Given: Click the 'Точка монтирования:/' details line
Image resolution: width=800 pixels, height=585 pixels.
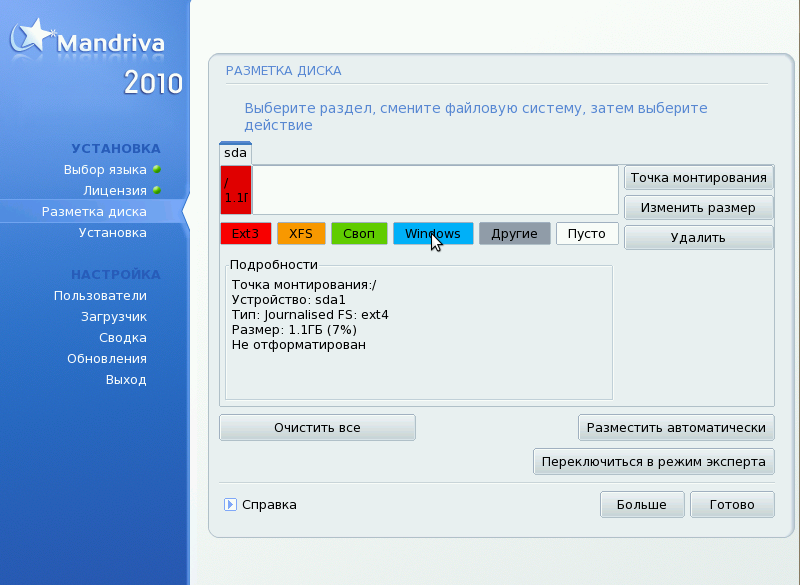Looking at the screenshot, I should pyautogui.click(x=304, y=285).
